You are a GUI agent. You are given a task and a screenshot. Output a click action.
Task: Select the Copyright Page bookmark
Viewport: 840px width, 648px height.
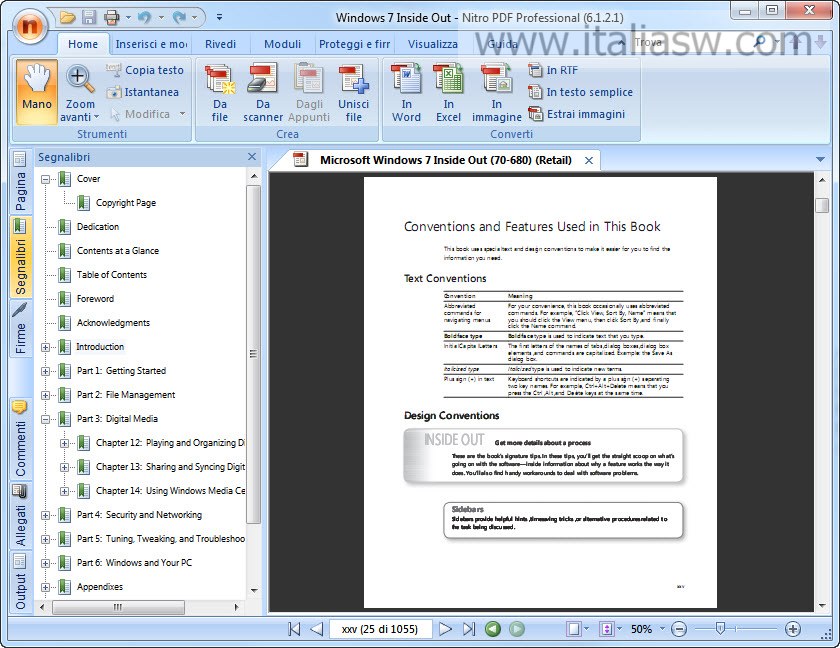126,202
